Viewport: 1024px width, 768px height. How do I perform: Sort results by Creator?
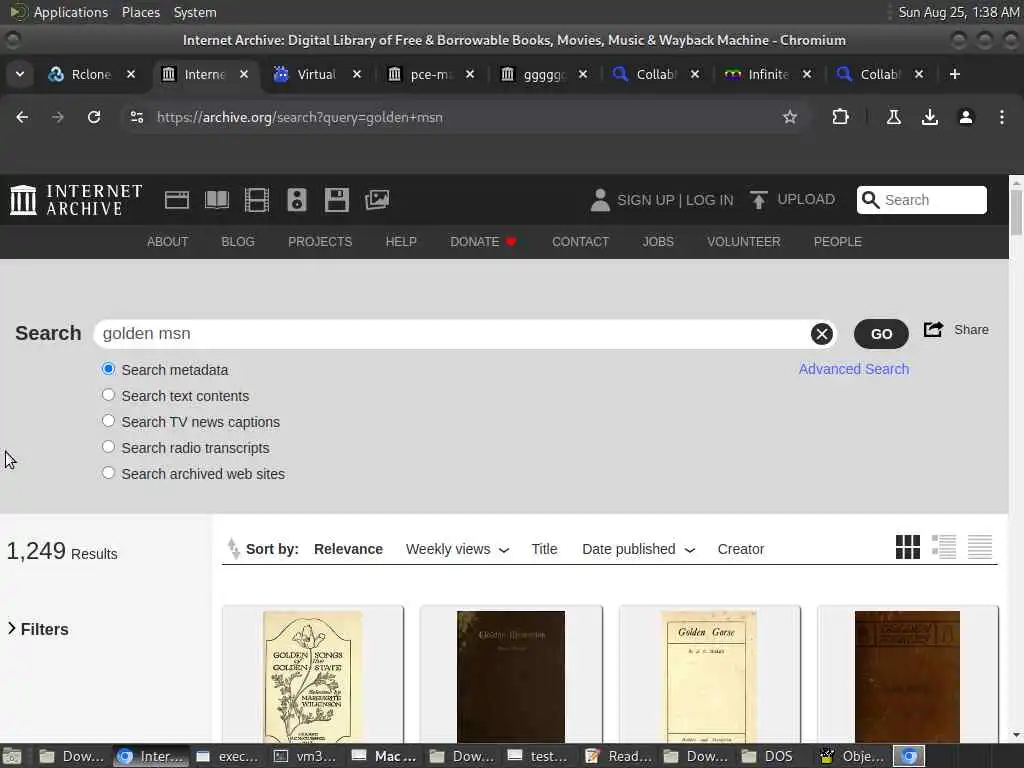(741, 549)
